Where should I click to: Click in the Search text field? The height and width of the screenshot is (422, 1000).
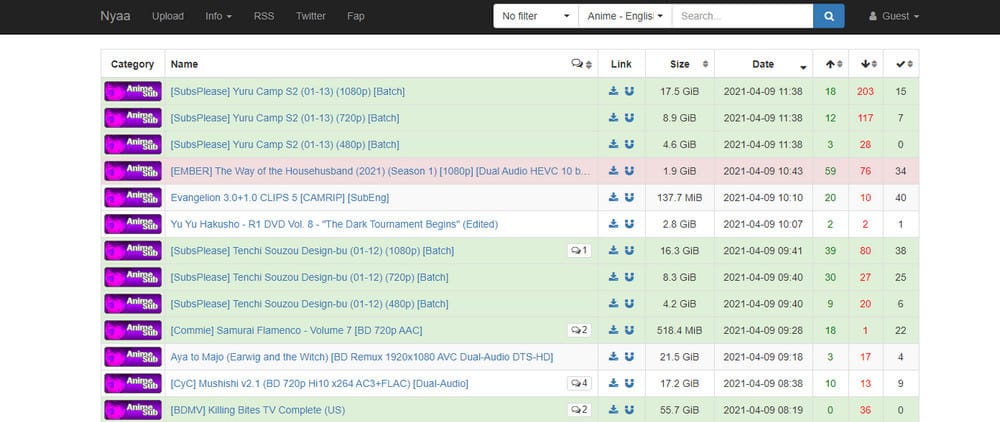click(742, 16)
